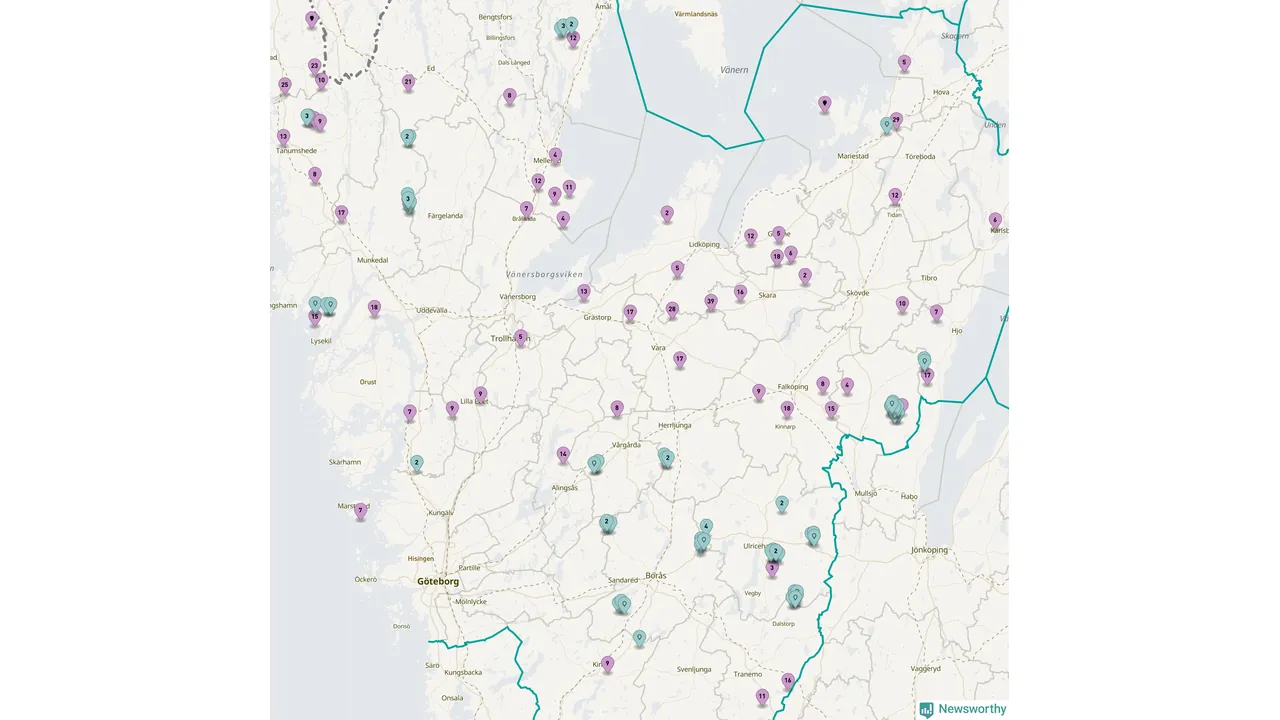Select marker 10 near Tibro
This screenshot has height=720, width=1280.
(x=902, y=304)
